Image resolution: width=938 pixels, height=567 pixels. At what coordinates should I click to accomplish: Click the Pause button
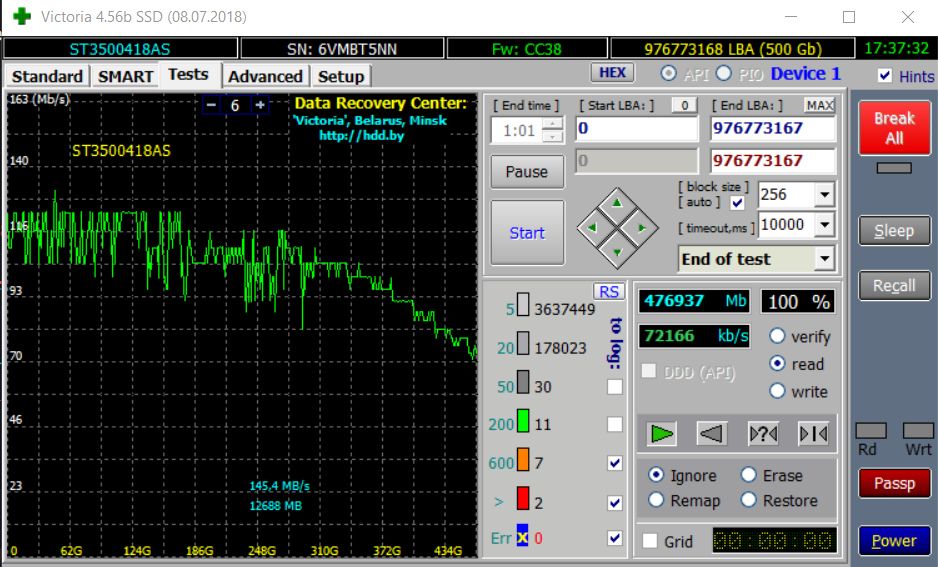point(527,172)
